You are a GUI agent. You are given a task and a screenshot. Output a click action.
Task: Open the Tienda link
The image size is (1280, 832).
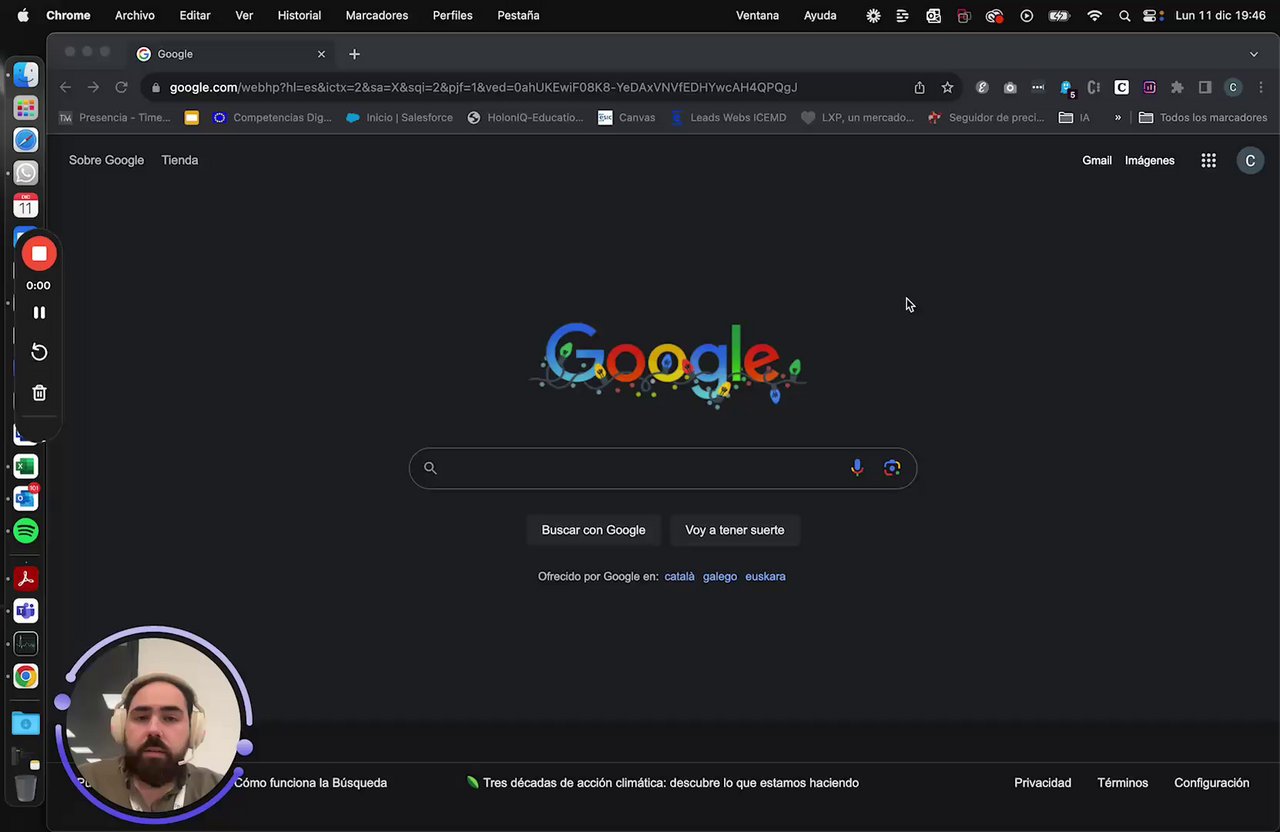point(180,160)
